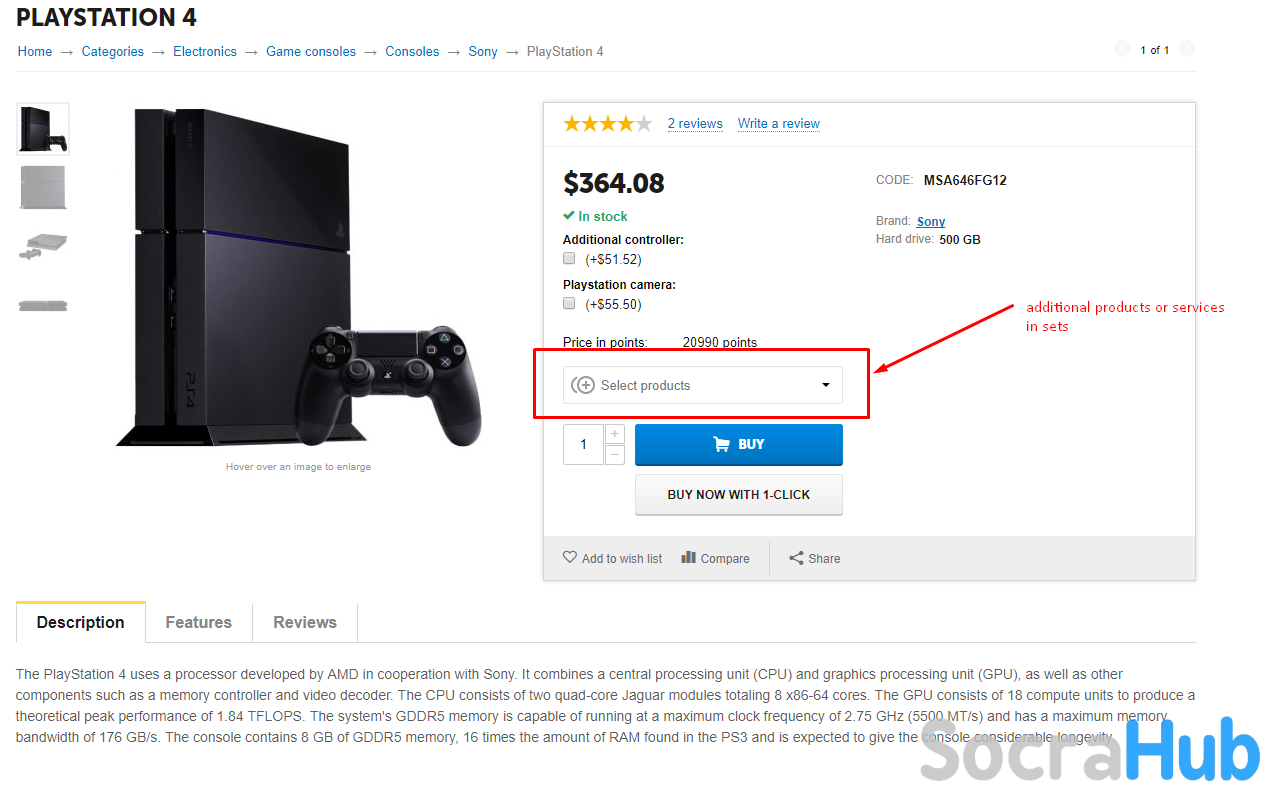Click the star rating icons
Viewport: 1284px width, 786px height.
tap(608, 123)
